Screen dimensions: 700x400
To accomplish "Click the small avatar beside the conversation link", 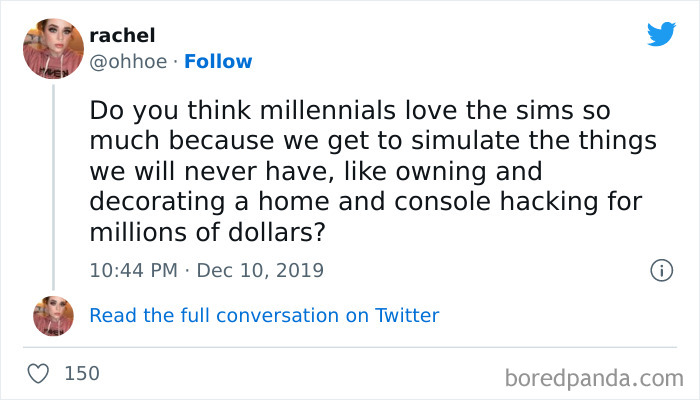I will tap(54, 315).
